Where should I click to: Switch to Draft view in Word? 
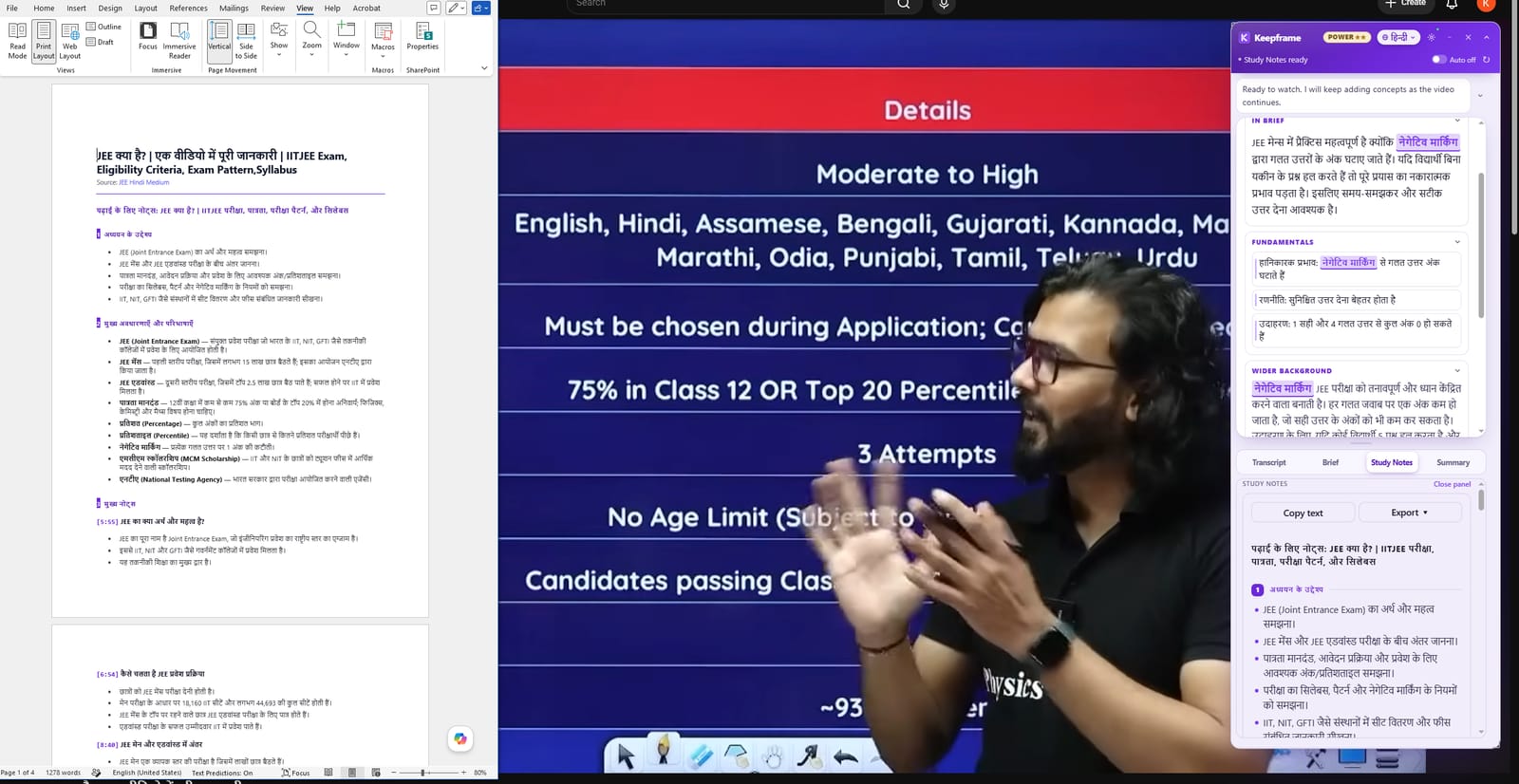coord(101,42)
